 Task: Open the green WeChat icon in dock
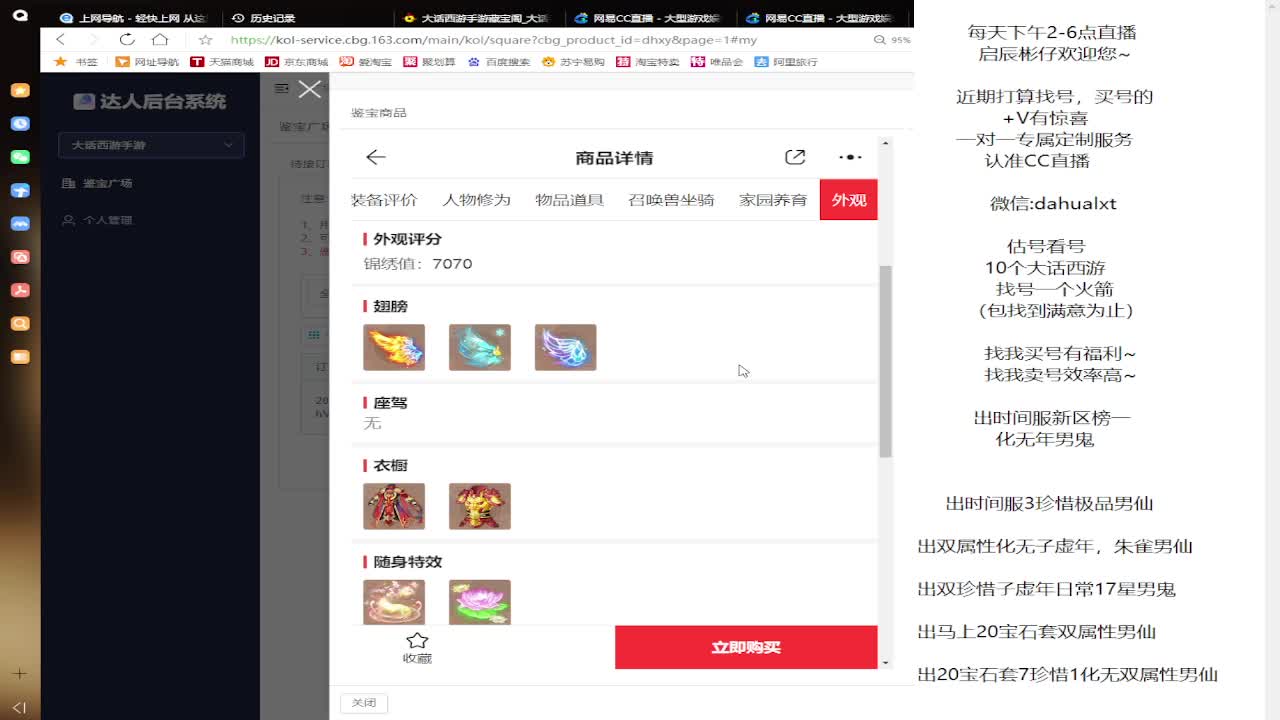(x=20, y=157)
